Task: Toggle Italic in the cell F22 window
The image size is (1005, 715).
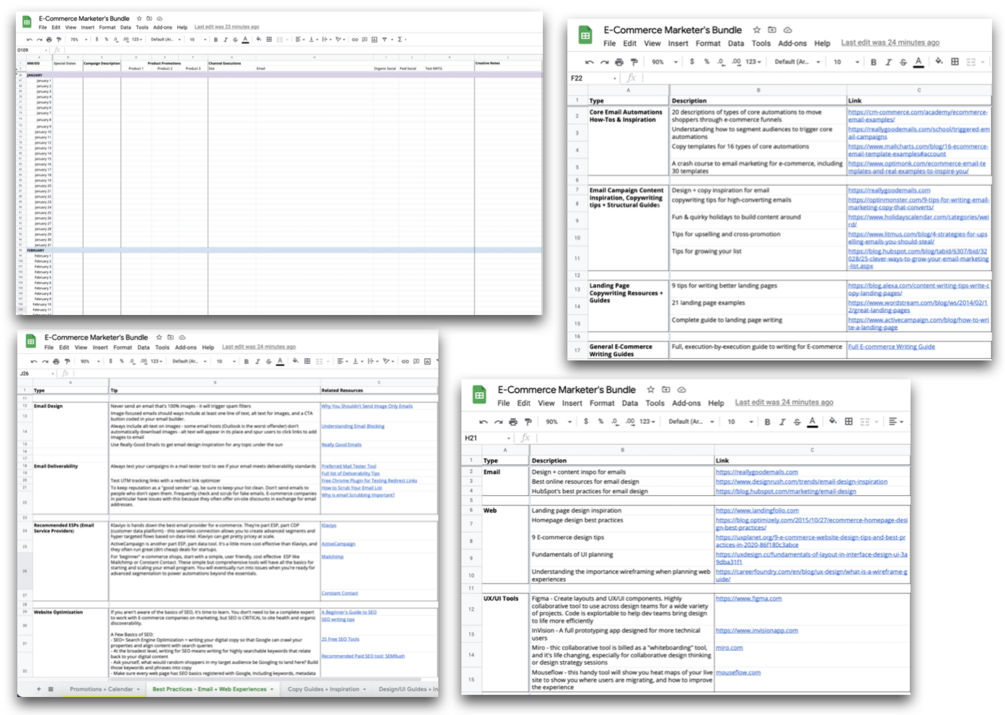Action: pyautogui.click(x=888, y=62)
